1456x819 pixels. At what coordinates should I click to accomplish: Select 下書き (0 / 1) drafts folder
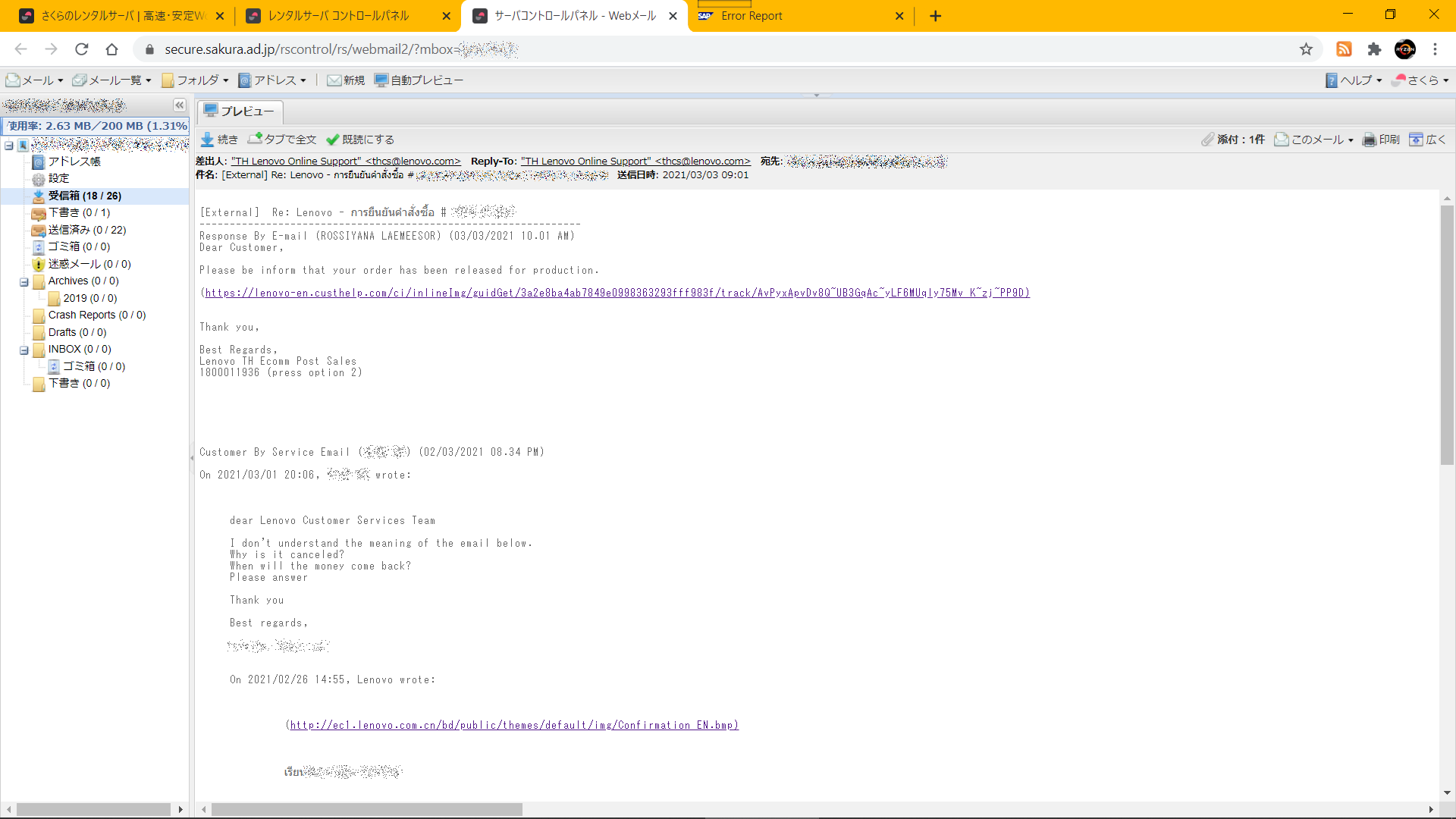[80, 213]
